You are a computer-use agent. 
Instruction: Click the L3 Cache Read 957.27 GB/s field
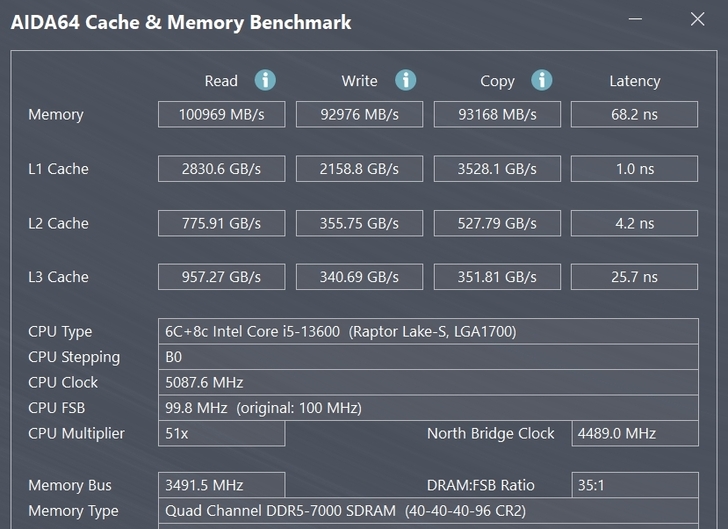[221, 277]
